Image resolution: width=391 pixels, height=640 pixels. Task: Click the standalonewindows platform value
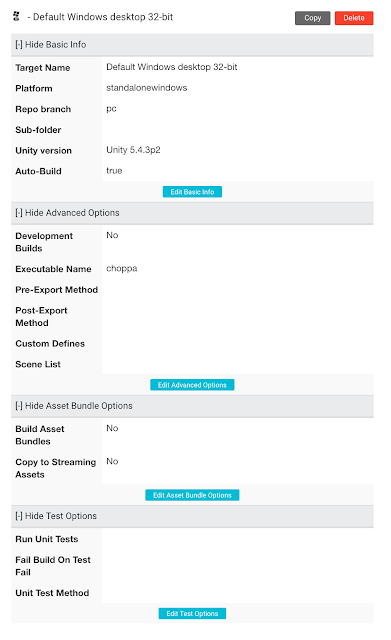[147, 88]
